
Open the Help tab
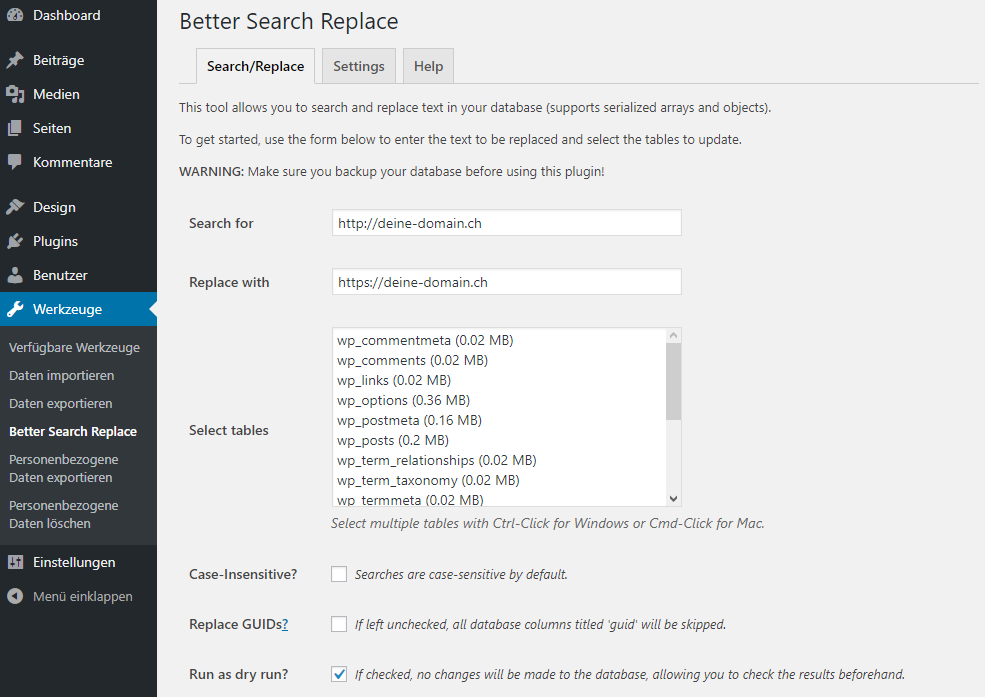428,66
